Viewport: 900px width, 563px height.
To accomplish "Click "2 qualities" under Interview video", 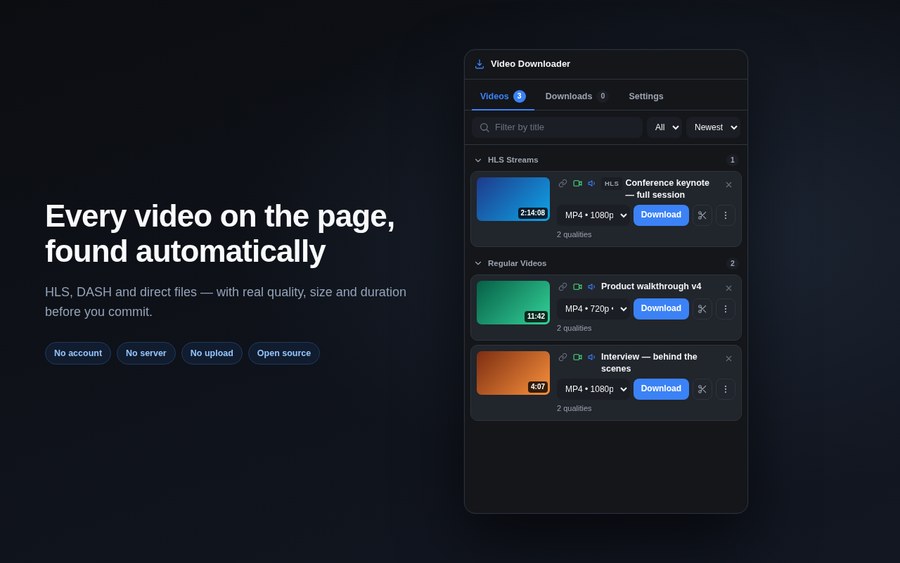I will tap(574, 409).
